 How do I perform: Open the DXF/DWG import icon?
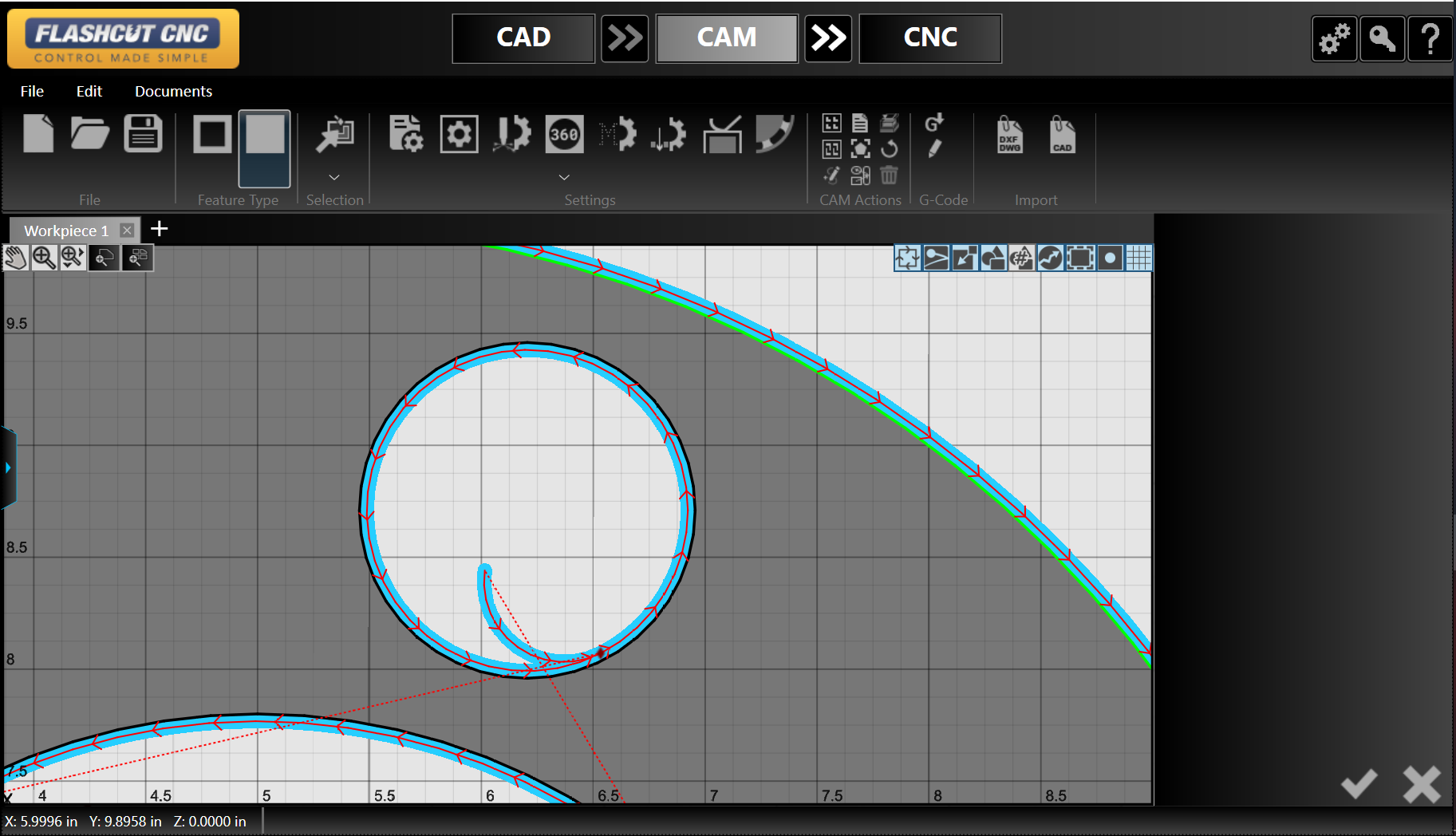coord(1008,136)
